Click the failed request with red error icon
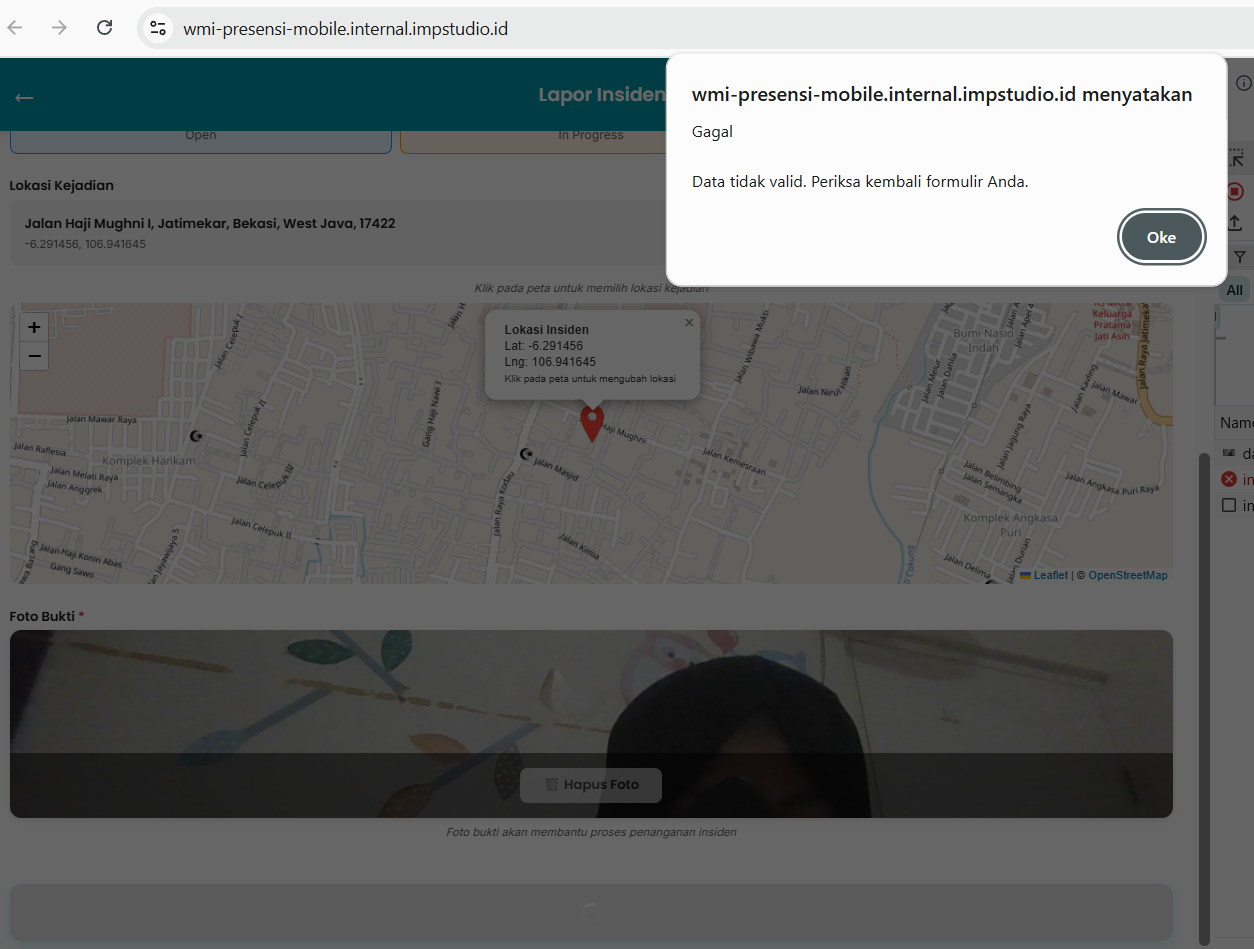This screenshot has width=1254, height=949. [x=1238, y=480]
